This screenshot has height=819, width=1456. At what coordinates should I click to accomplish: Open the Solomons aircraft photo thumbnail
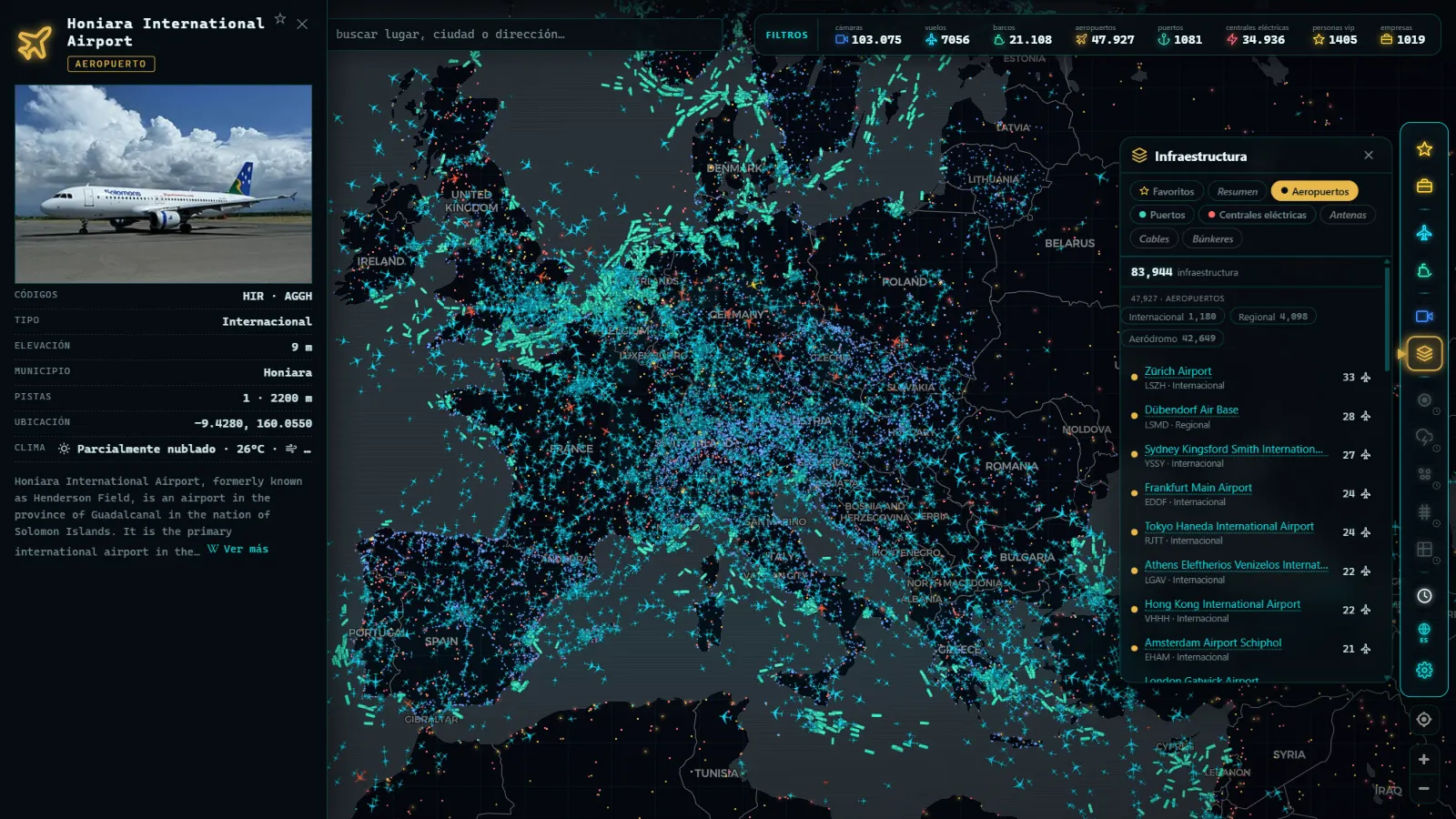pyautogui.click(x=163, y=184)
